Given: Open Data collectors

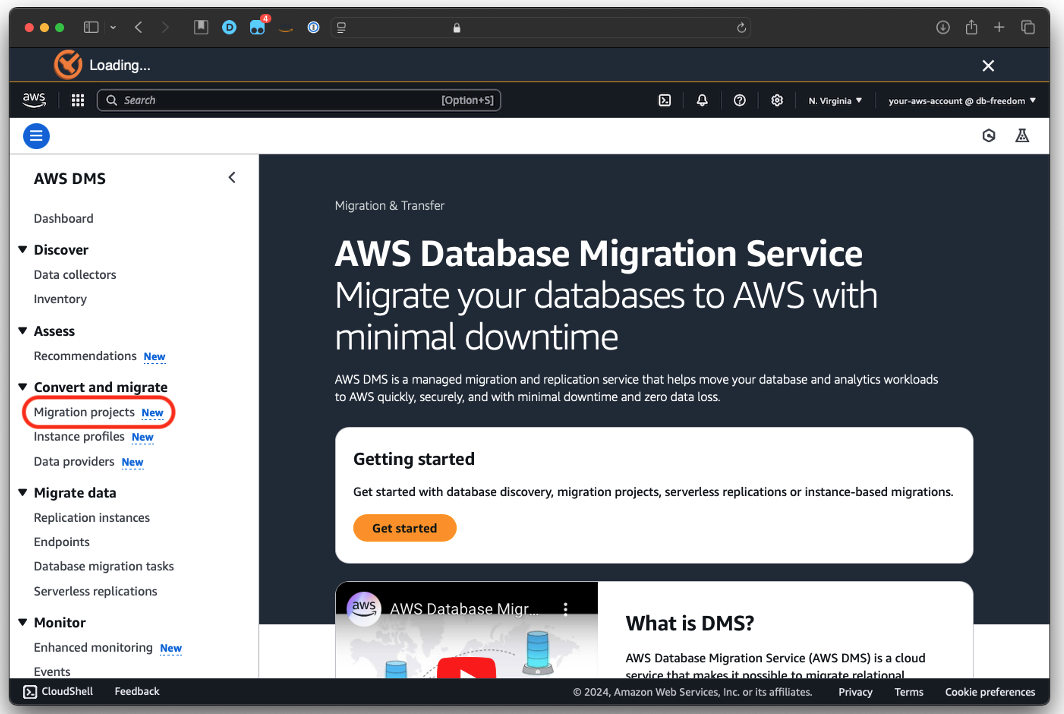Looking at the screenshot, I should [75, 275].
